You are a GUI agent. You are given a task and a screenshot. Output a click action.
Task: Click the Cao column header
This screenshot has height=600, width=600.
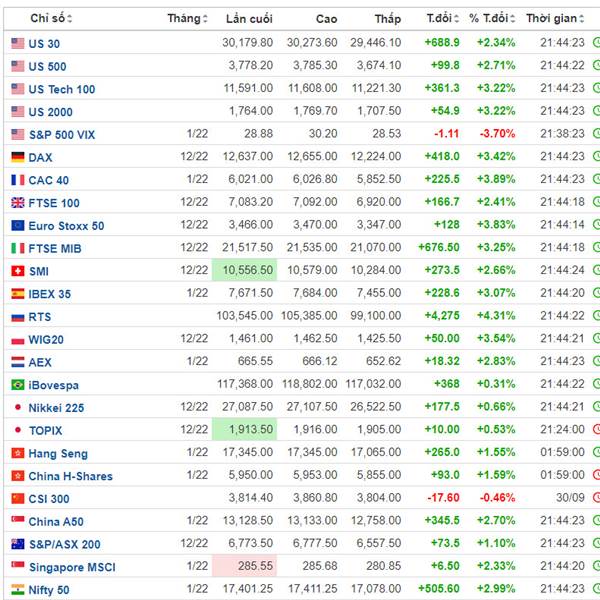[x=326, y=19]
